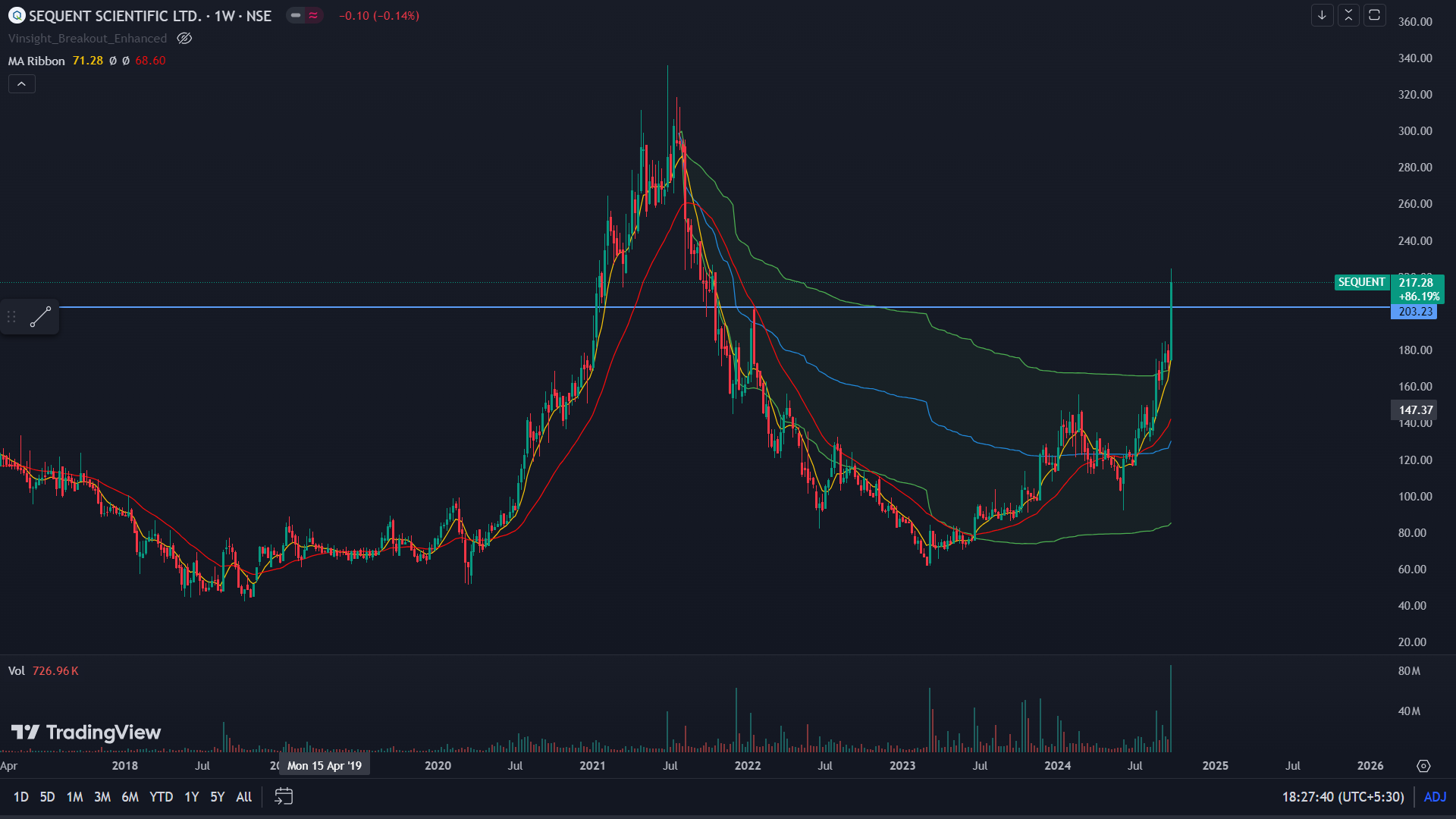
Task: Collapse the indicator legend with chevron button
Action: point(21,84)
